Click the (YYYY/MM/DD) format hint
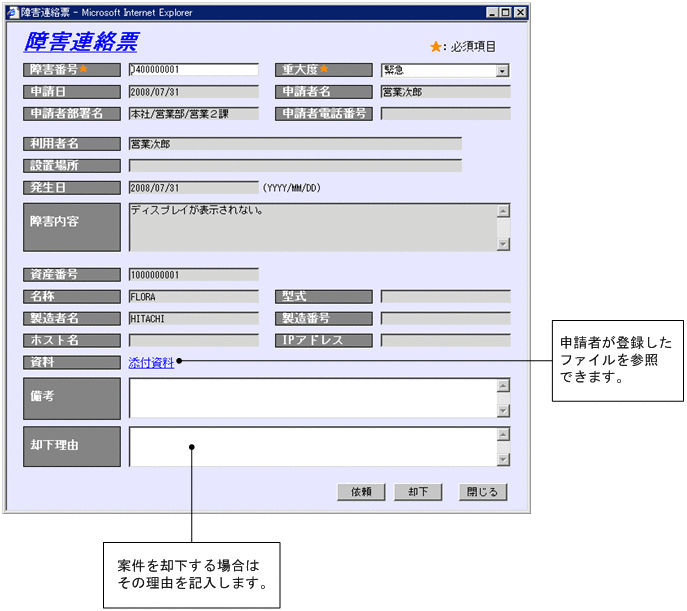The image size is (687, 611). pyautogui.click(x=292, y=188)
